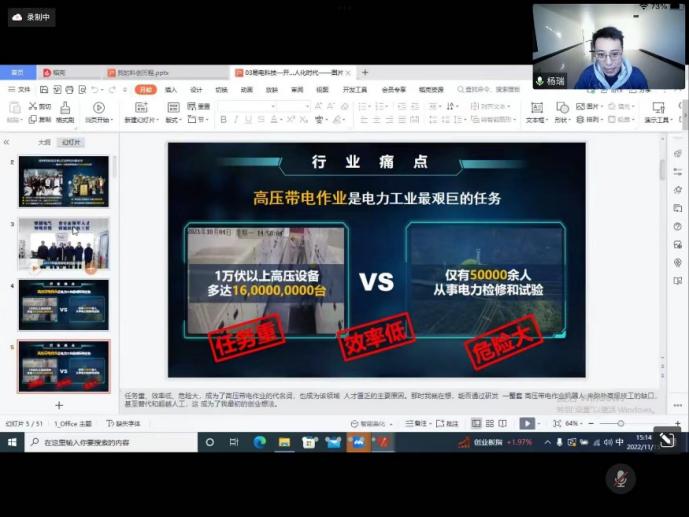The image size is (689, 517).
Task: Click the 重置 (Reset) button
Action: (199, 106)
